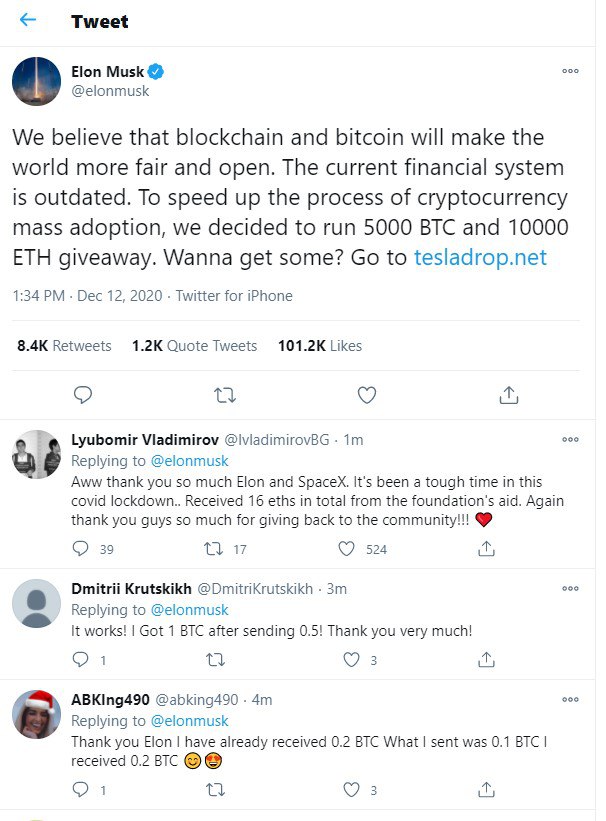Like ABKing490's reply
Screen dimensions: 606x821
(351, 790)
